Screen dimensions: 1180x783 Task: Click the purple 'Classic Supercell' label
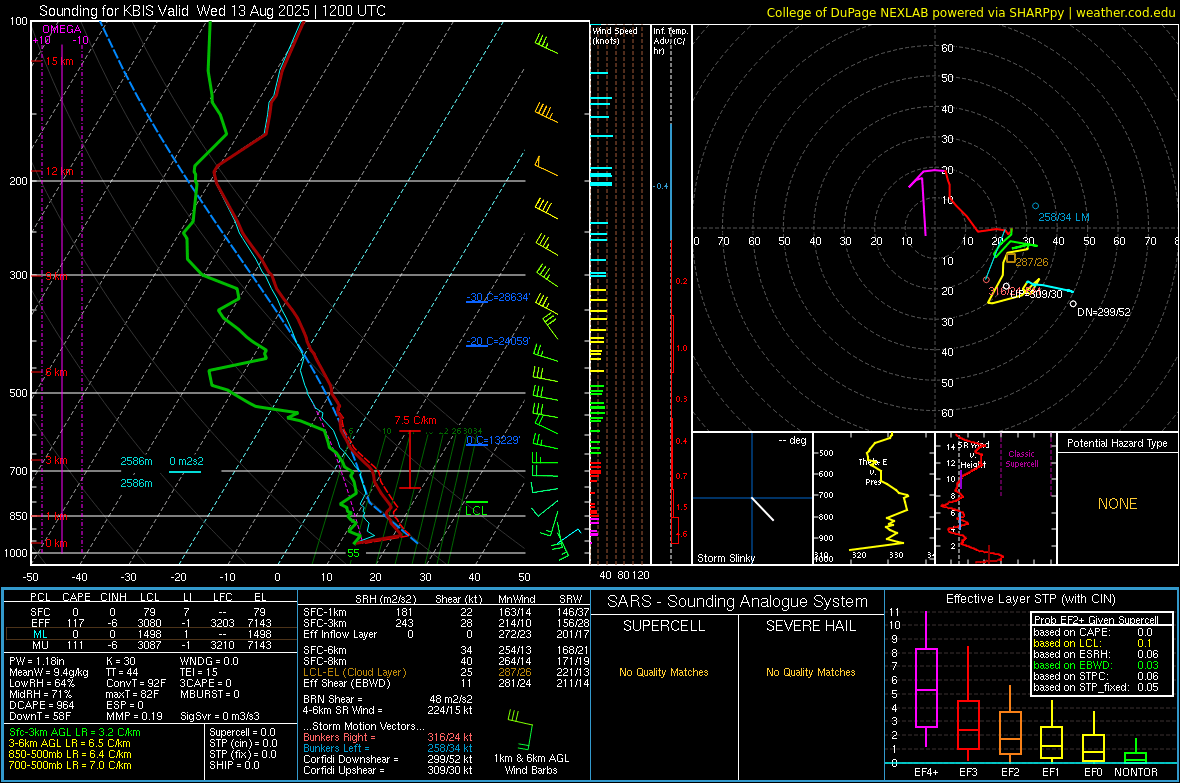click(1021, 459)
